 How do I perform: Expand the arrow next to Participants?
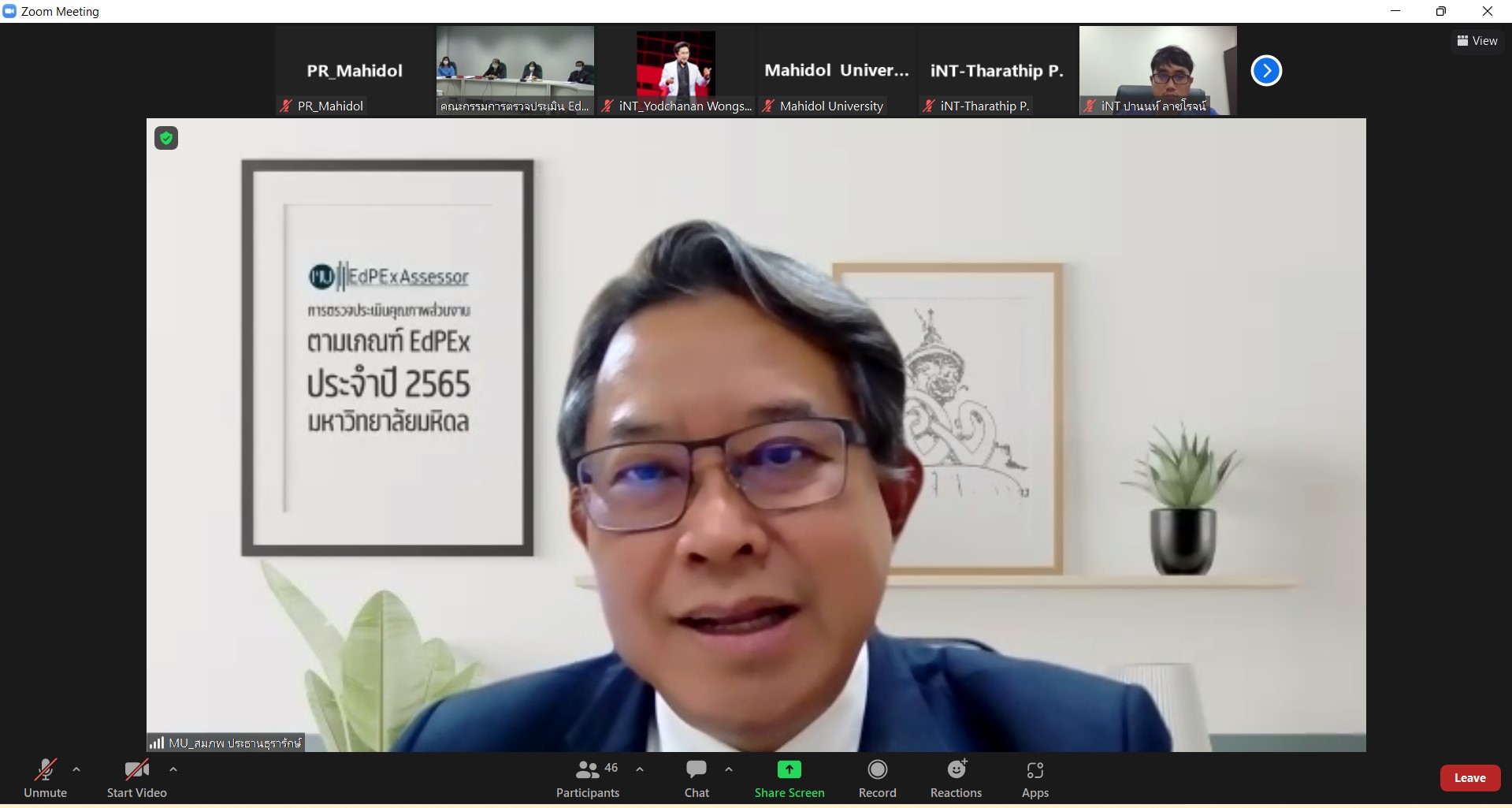tap(640, 769)
